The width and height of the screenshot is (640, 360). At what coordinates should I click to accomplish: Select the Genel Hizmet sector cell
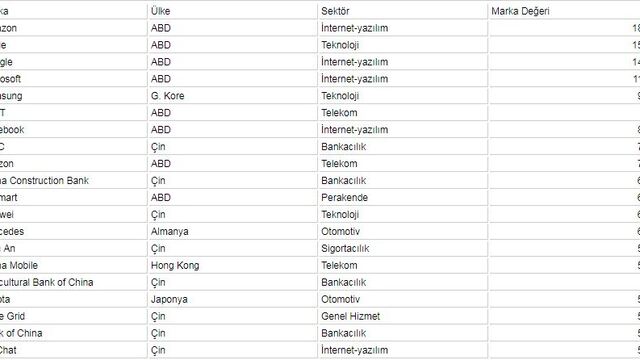coord(350,316)
